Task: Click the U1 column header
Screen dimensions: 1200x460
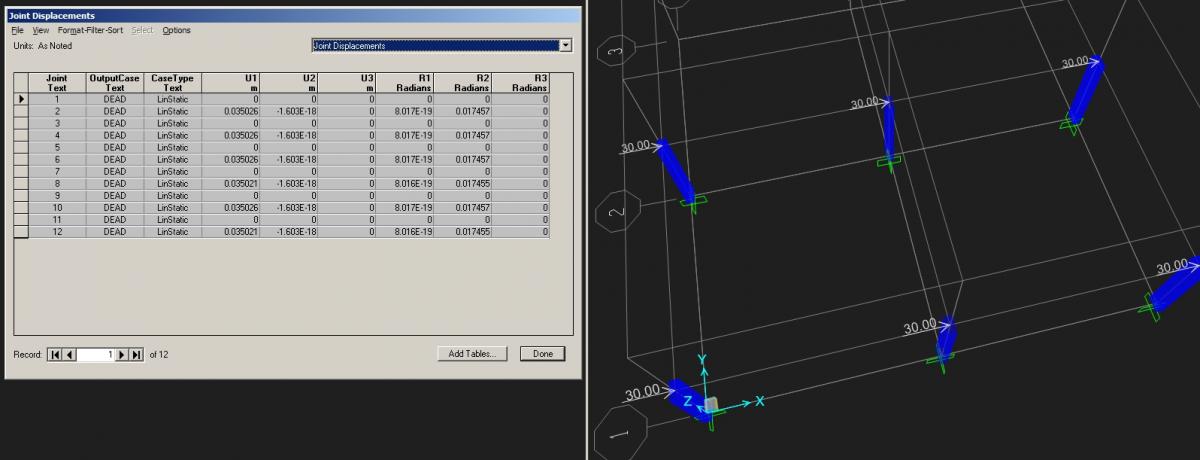Action: tap(231, 82)
